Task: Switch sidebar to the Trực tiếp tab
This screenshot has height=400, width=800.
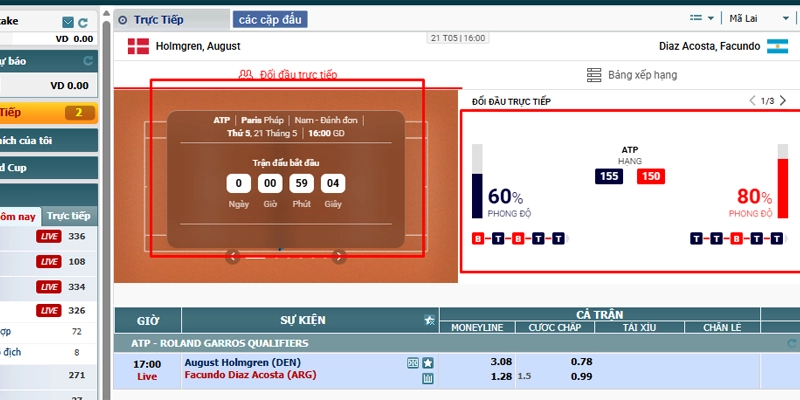Action: click(x=68, y=216)
